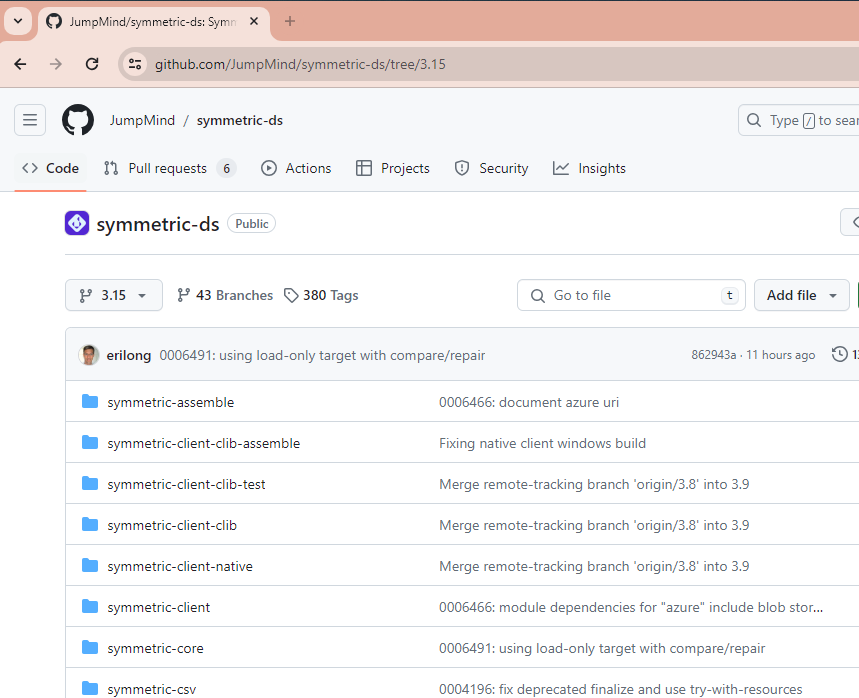The image size is (859, 698).
Task: Open commit hash 862943a
Action: [713, 355]
